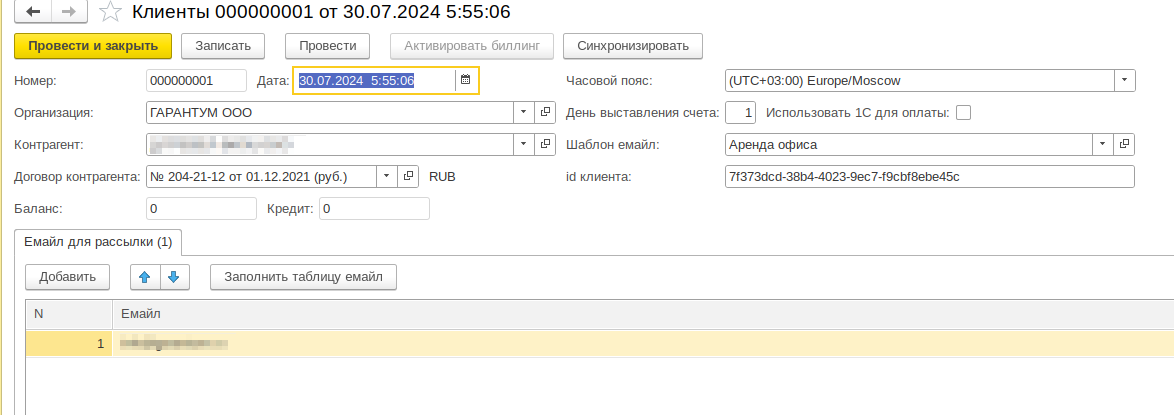1174x415 pixels.
Task: Click the forward navigation arrow
Action: coord(69,12)
